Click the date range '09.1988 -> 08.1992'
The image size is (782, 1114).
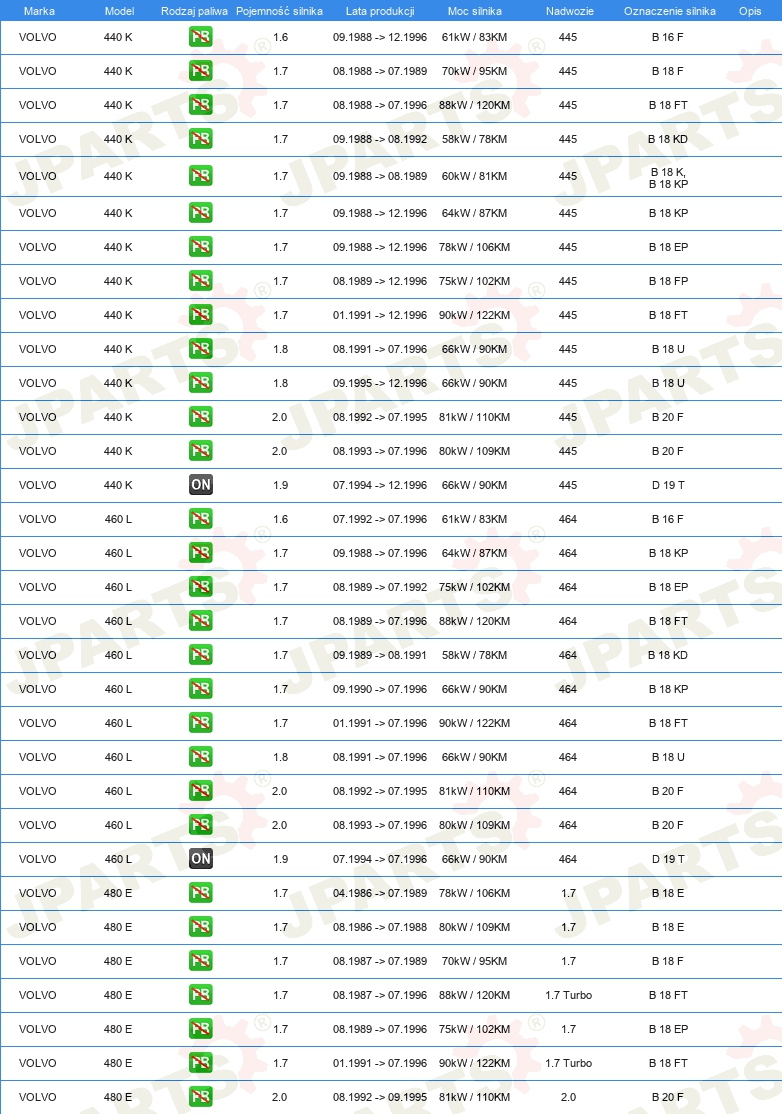[380, 139]
